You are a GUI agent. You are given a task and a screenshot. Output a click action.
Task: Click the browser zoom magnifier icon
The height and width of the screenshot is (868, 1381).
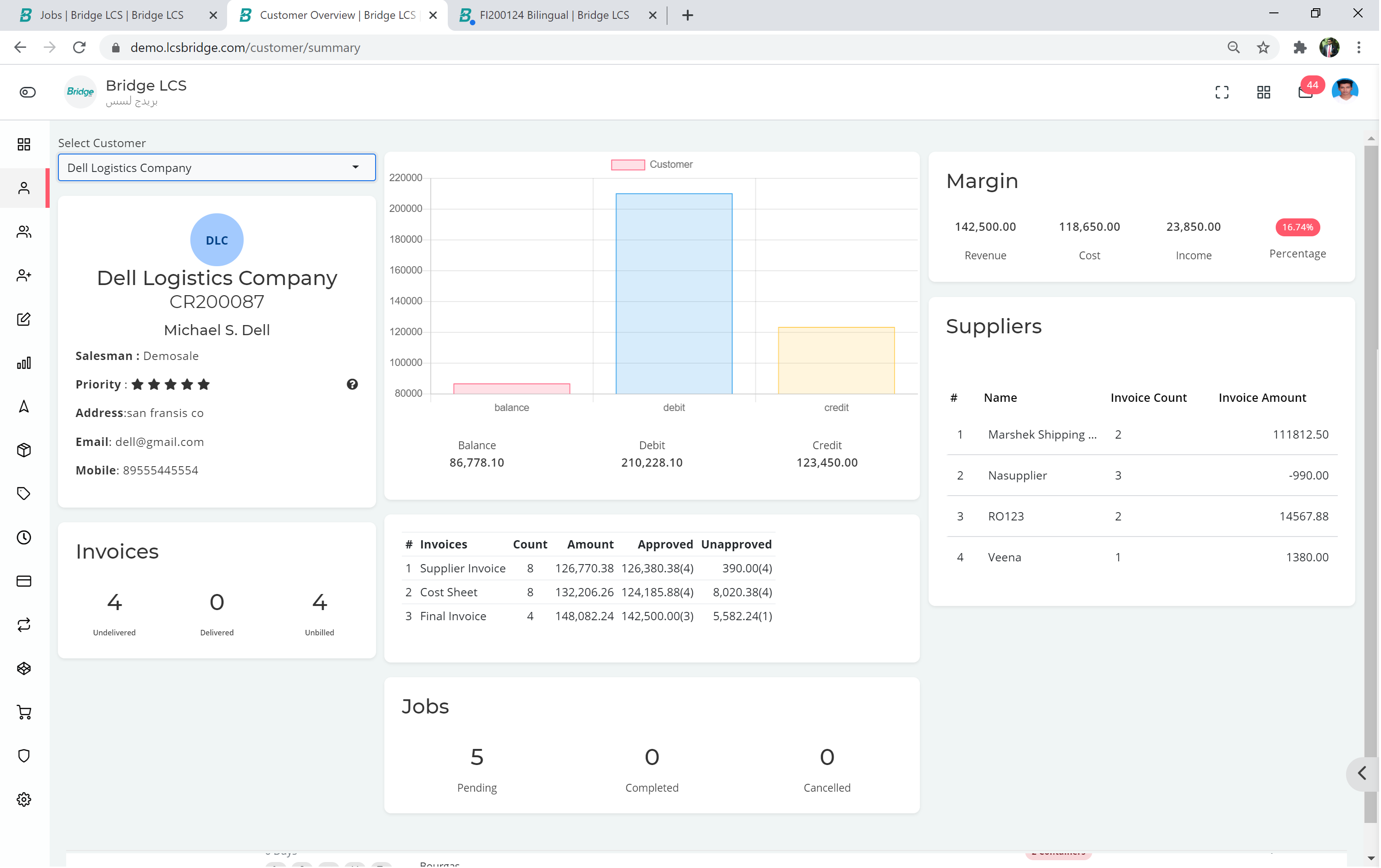pos(1233,48)
